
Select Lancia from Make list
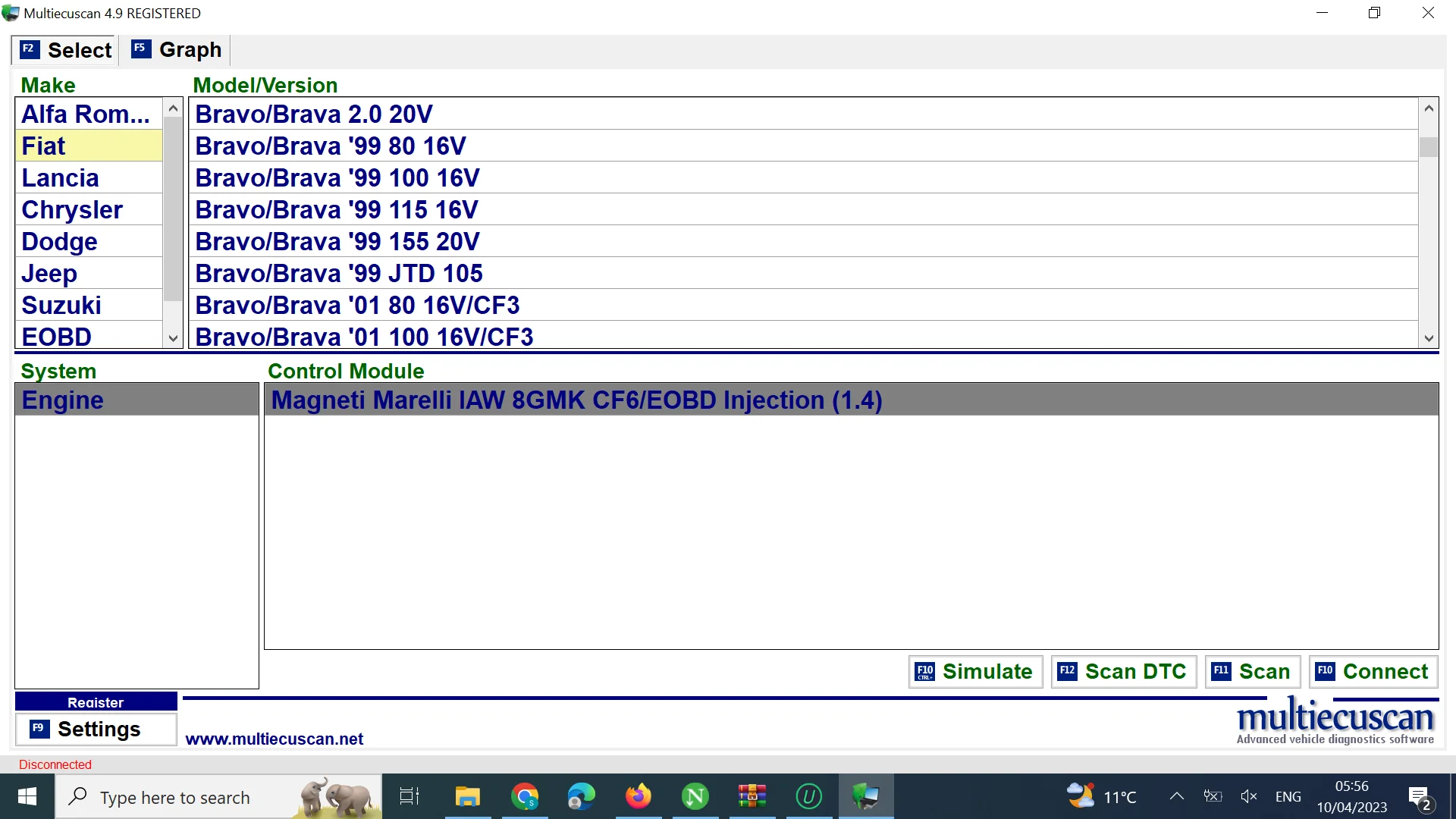click(x=60, y=178)
